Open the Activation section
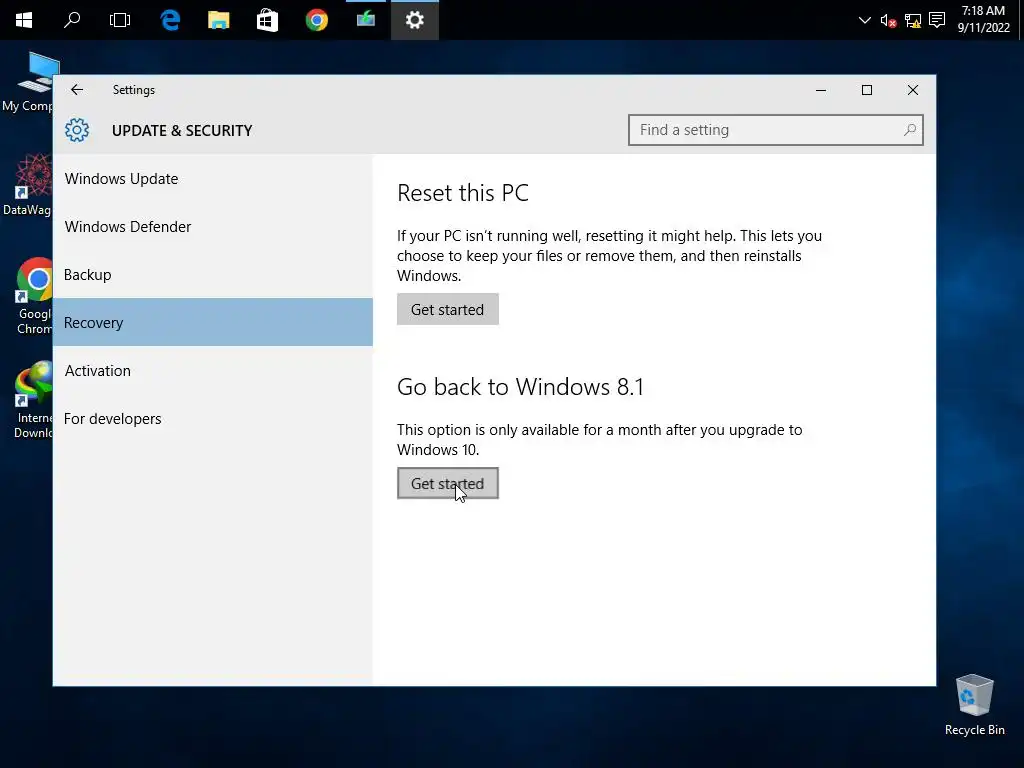1024x768 pixels. point(213,370)
